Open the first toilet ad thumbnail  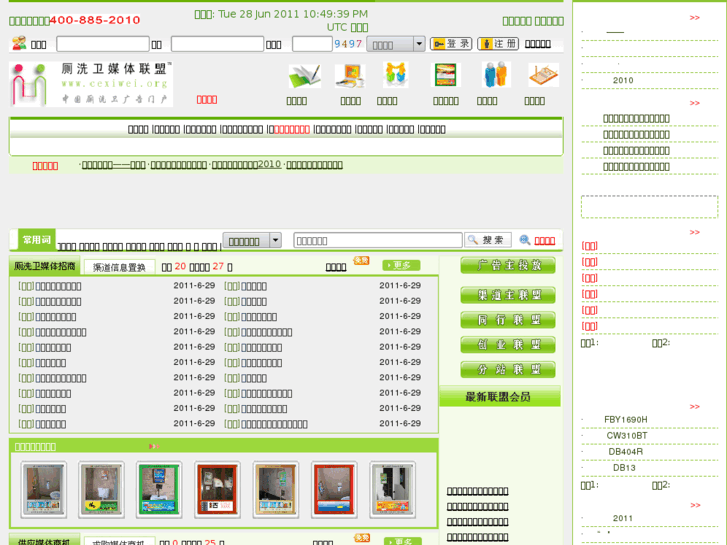[x=44, y=490]
